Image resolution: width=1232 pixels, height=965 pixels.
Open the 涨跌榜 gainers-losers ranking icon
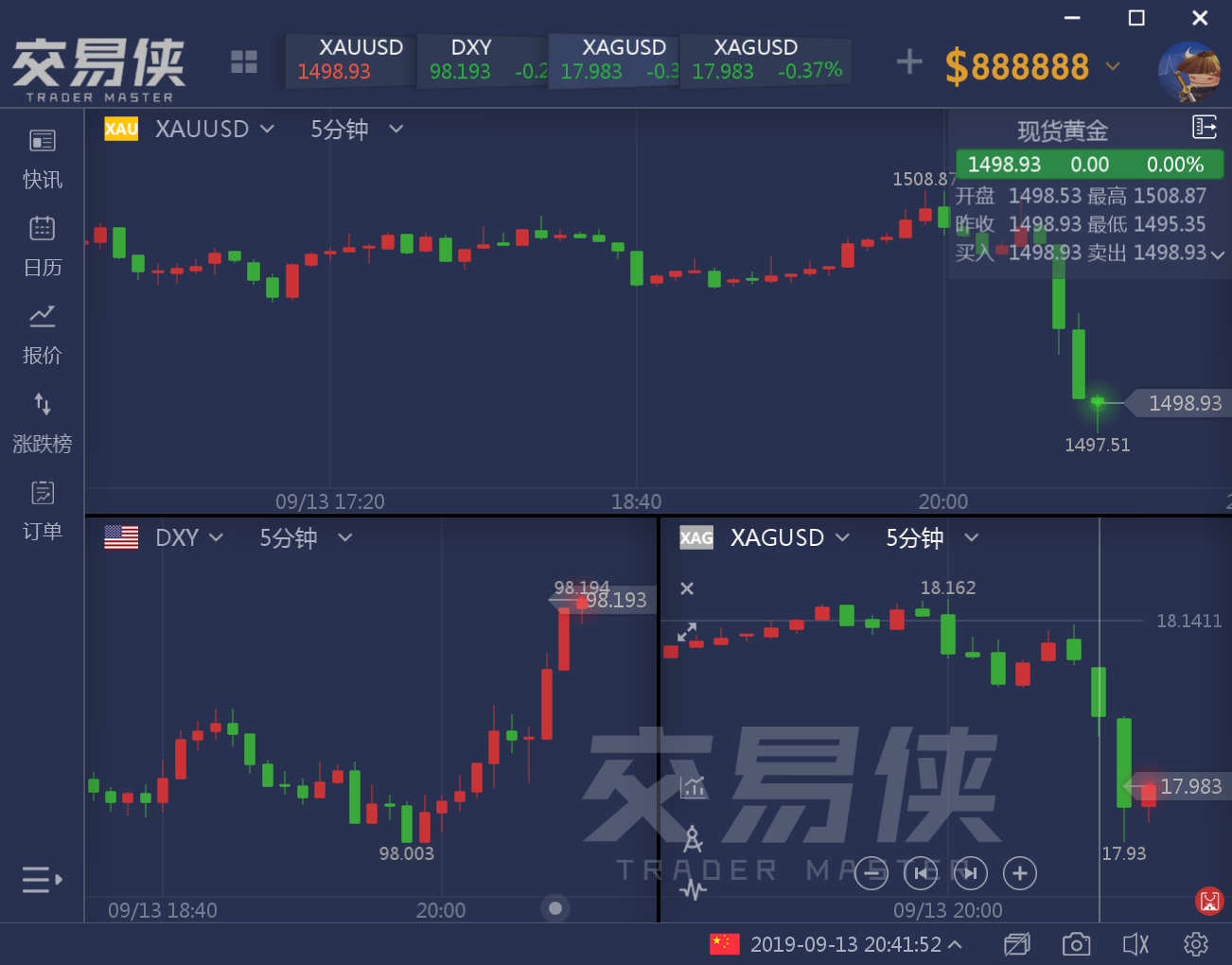pos(43,423)
